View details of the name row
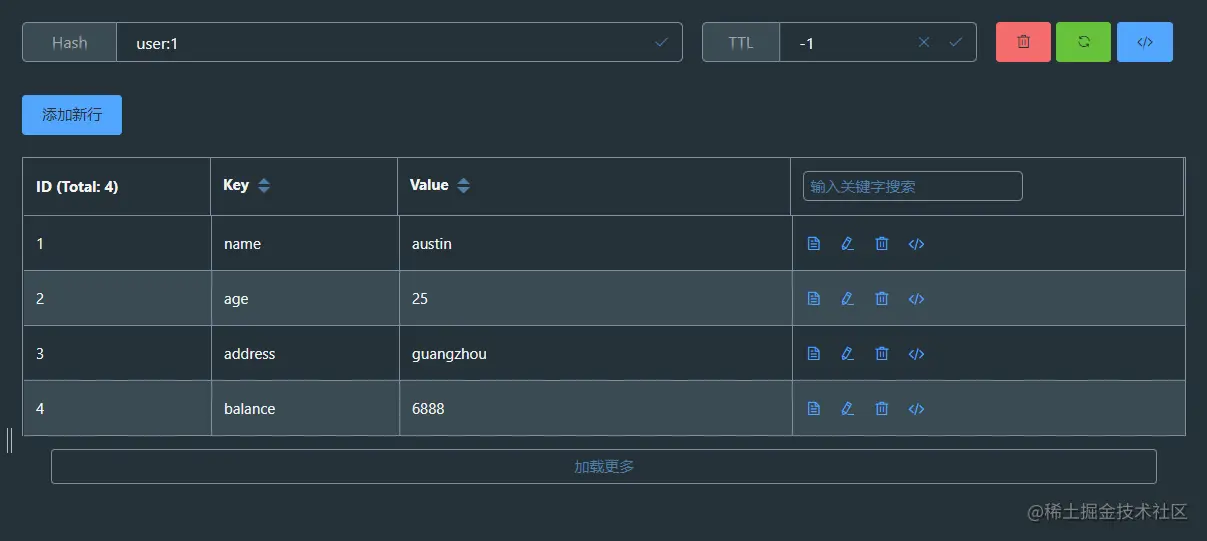The height and width of the screenshot is (541, 1207). coord(814,244)
